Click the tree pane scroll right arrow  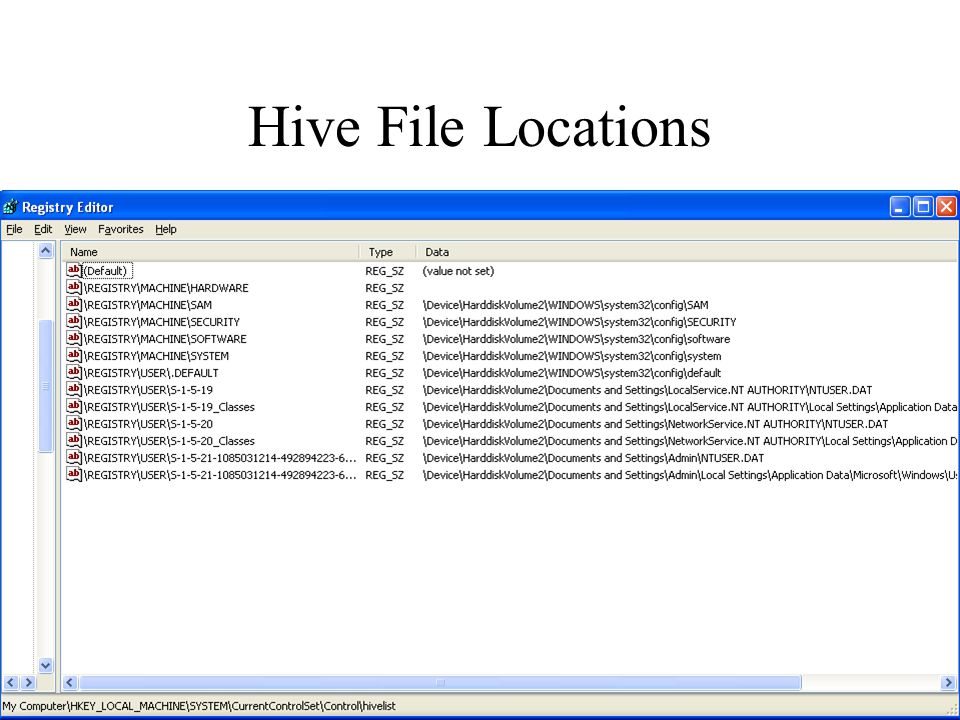[28, 682]
